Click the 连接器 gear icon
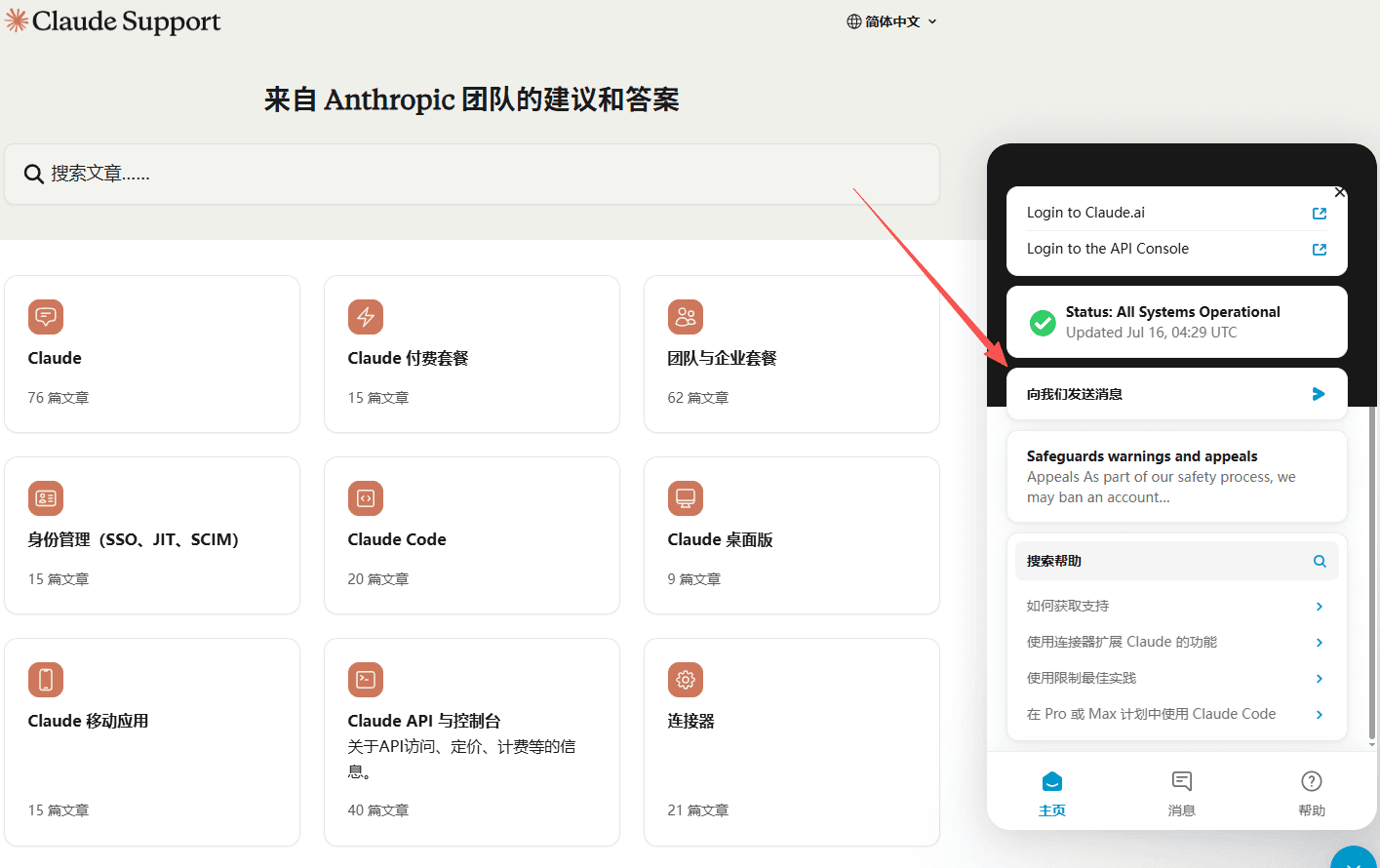Screen dimensions: 1380x868 point(686,680)
